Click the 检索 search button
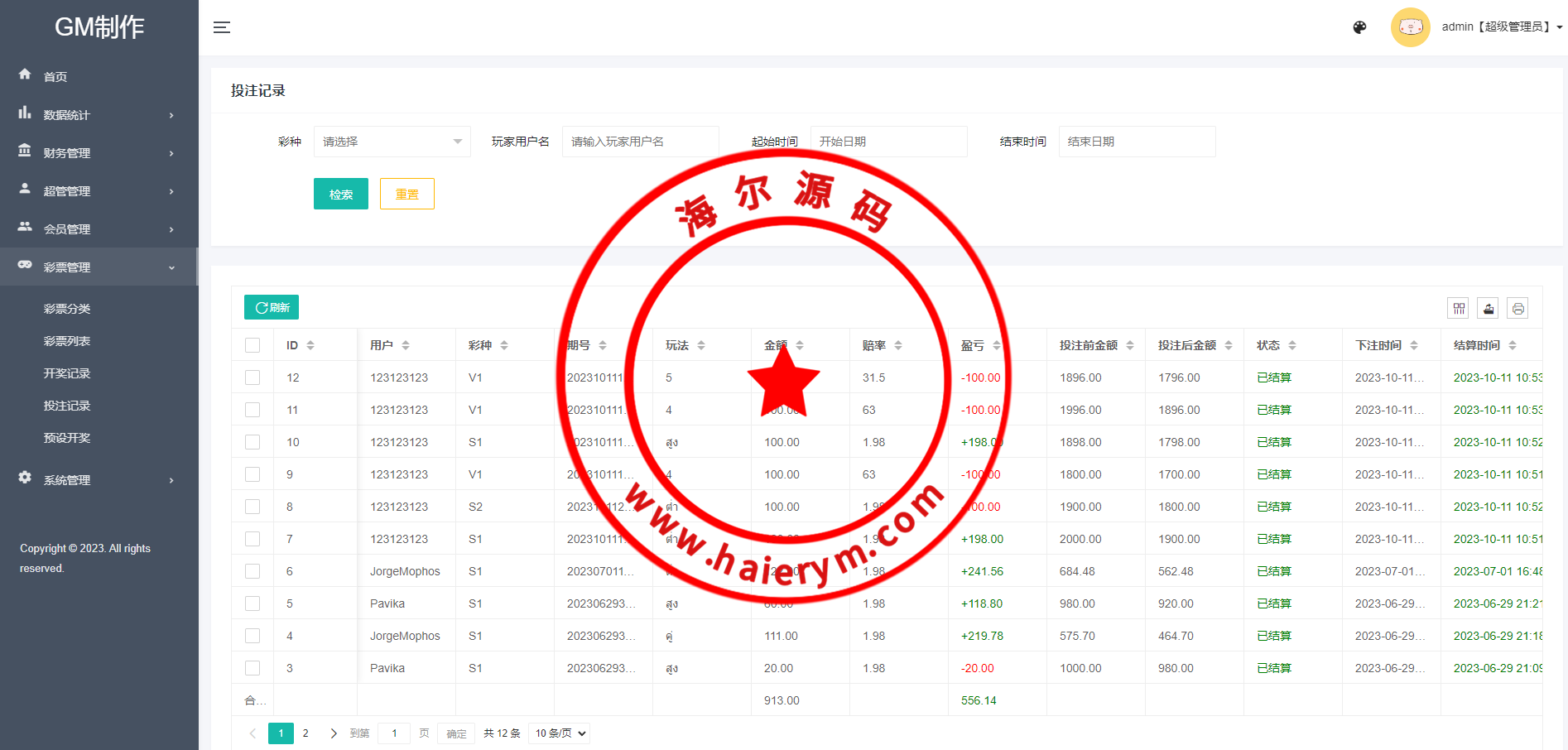Viewport: 1568px width, 750px height. (x=341, y=194)
